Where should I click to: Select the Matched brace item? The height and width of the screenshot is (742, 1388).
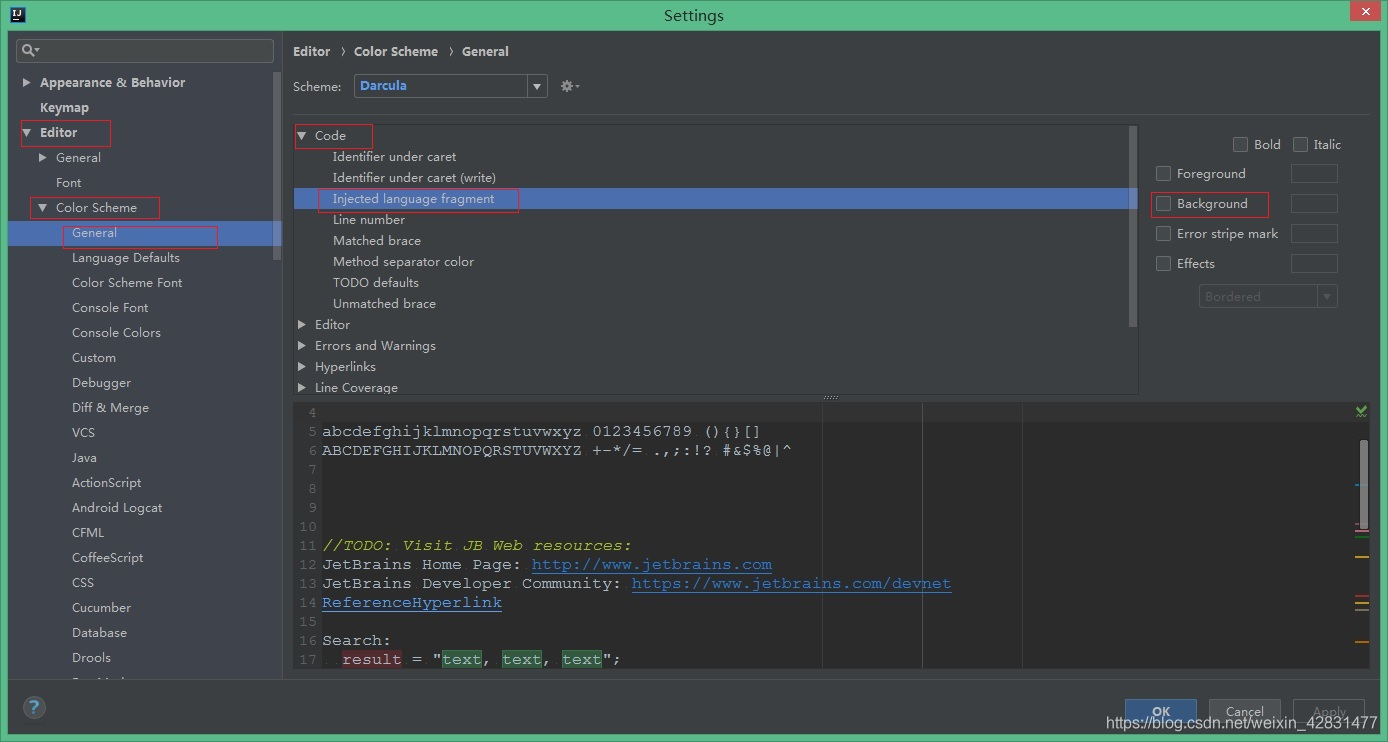tap(377, 240)
